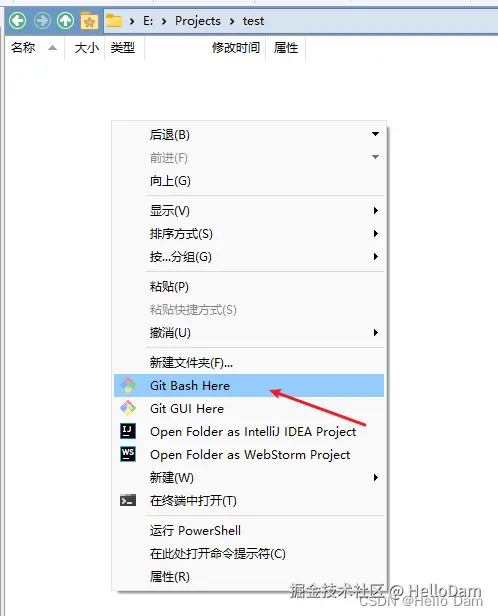Expand the 排序方式(S) submenu arrow
The width and height of the screenshot is (498, 616).
click(376, 233)
